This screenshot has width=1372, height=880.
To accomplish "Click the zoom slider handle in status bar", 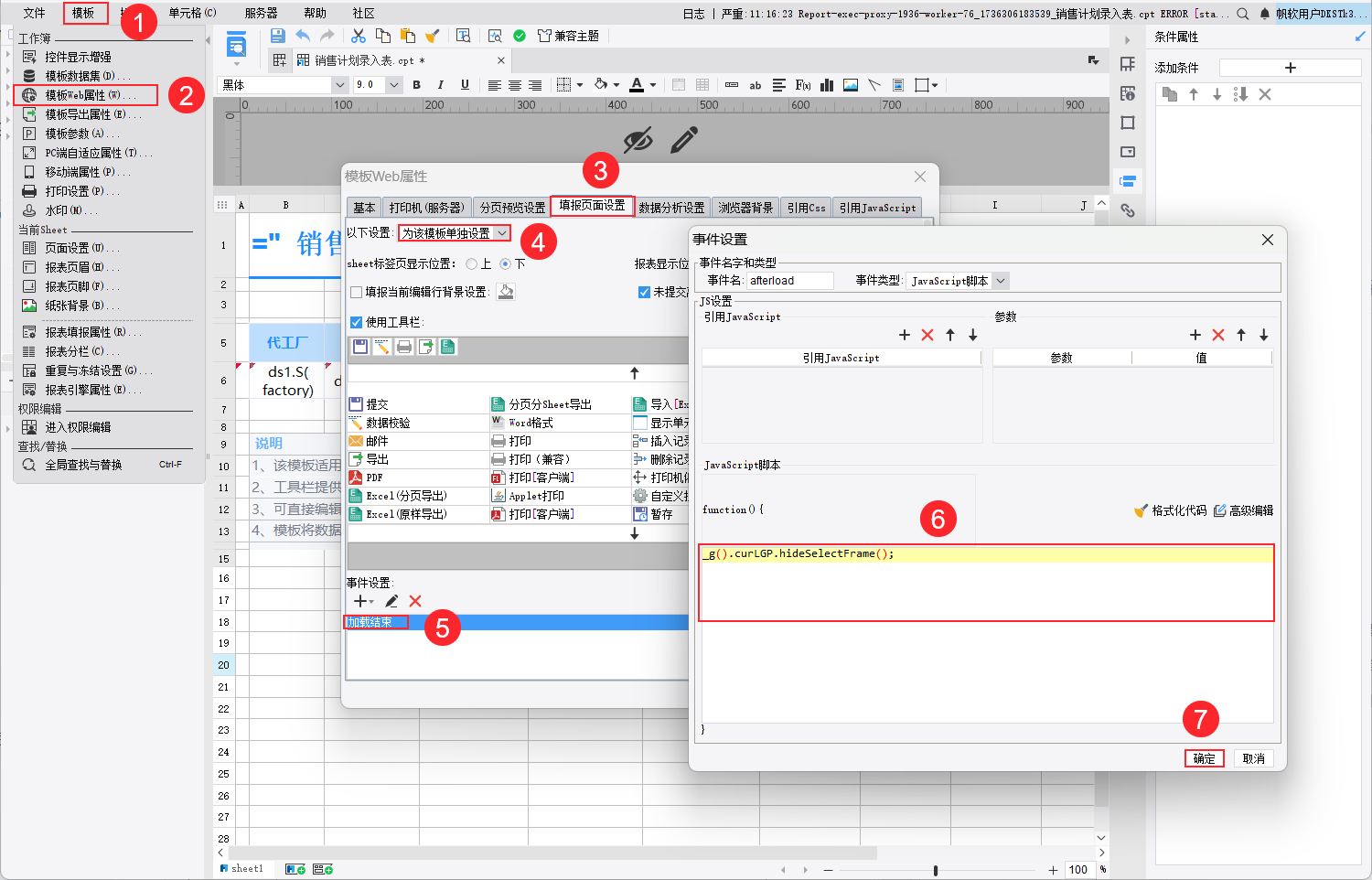I will [x=935, y=870].
